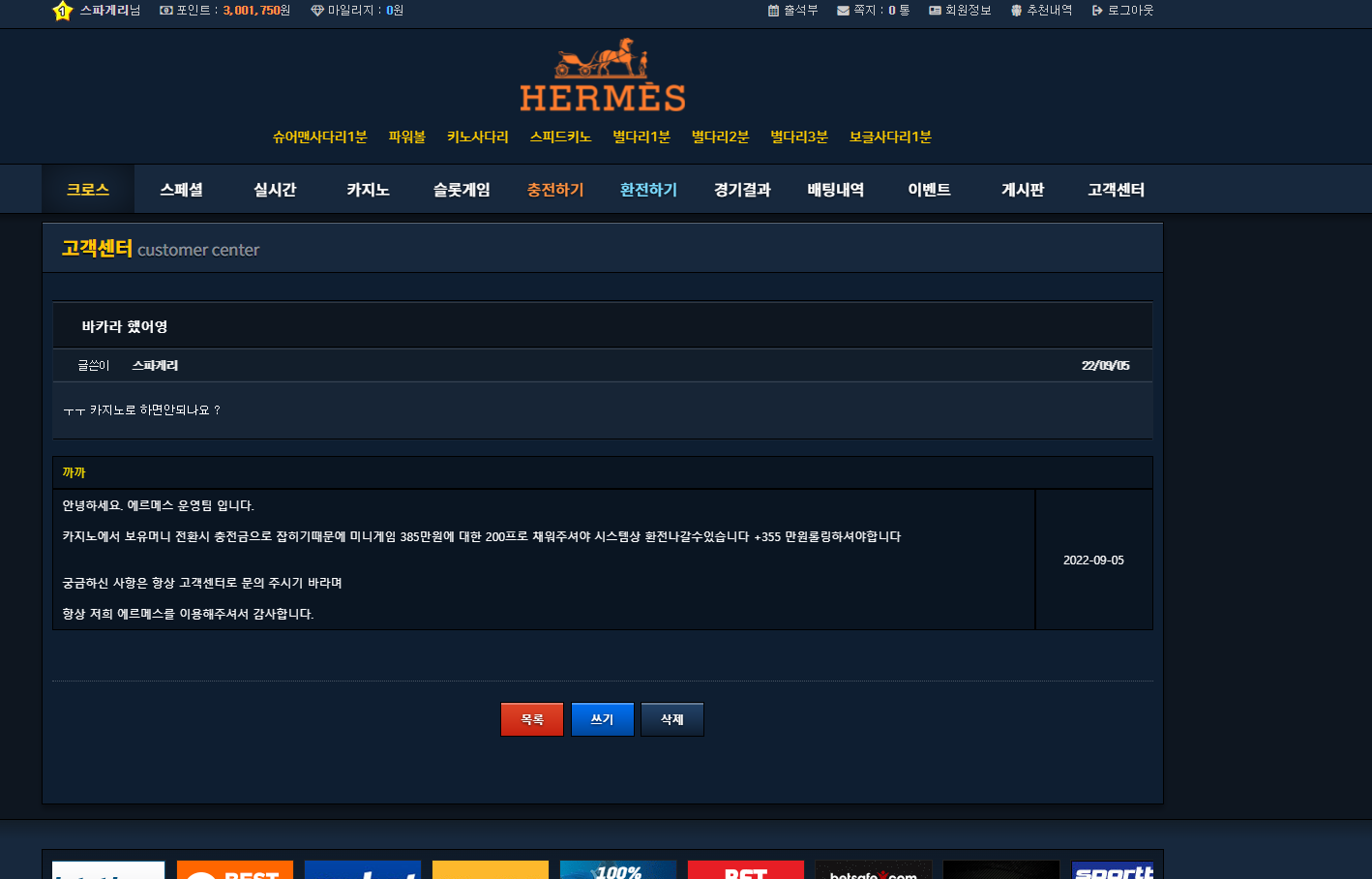Click the 고객센터 customer center heading
This screenshot has height=879, width=1372.
point(161,249)
